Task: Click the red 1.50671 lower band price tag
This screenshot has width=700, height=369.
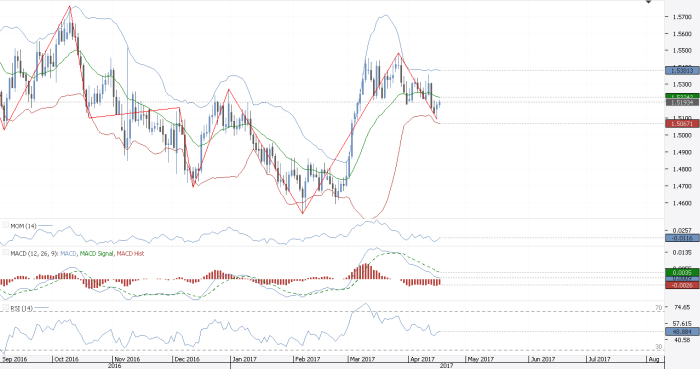Action: pos(682,123)
